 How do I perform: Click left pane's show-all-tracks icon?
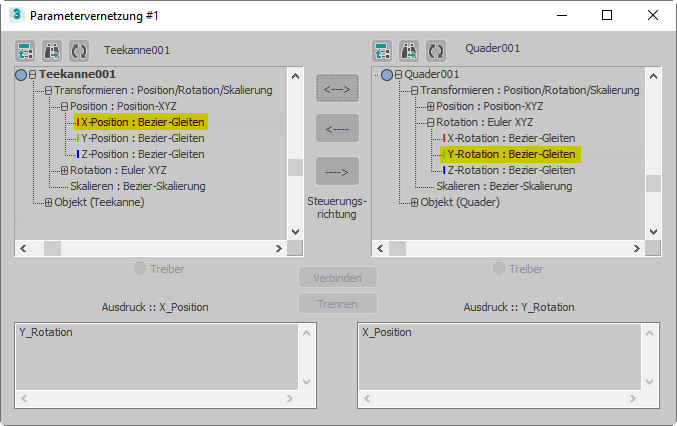(x=26, y=50)
